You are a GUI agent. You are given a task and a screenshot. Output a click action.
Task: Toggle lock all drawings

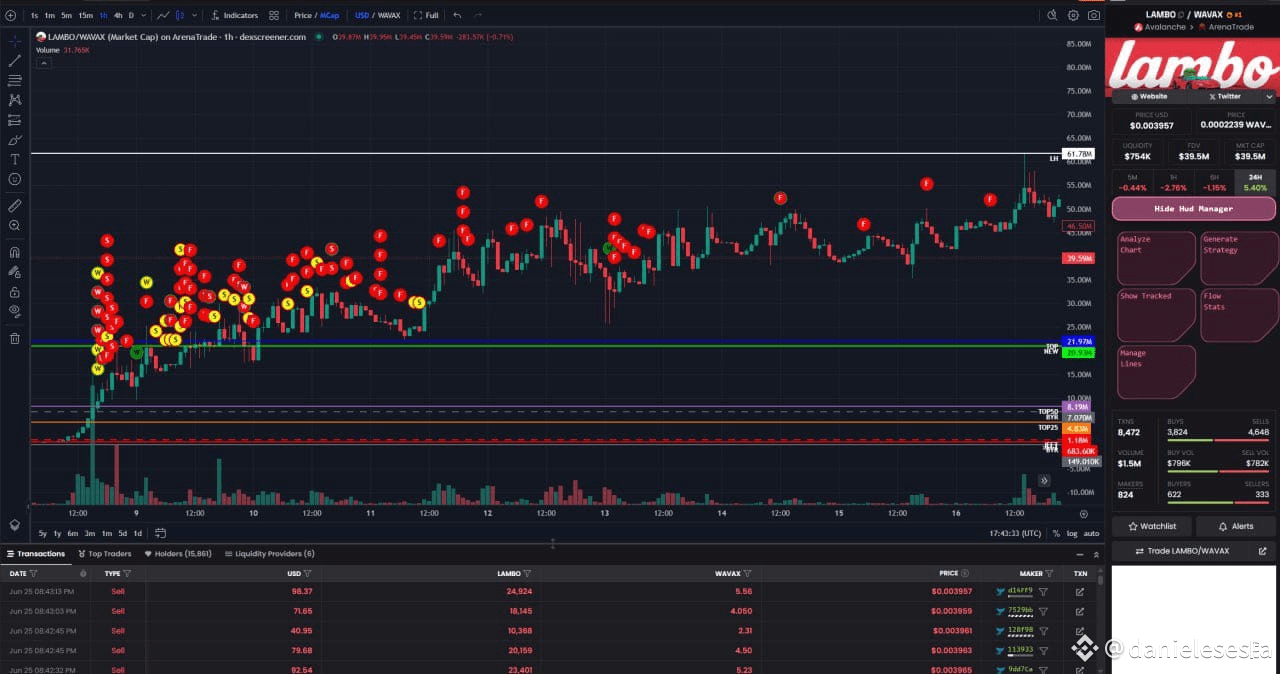pyautogui.click(x=14, y=292)
